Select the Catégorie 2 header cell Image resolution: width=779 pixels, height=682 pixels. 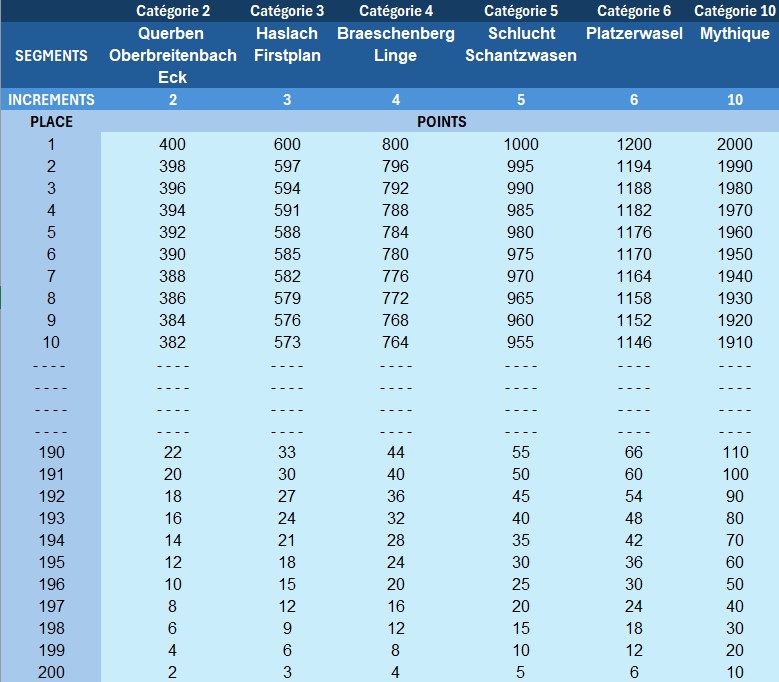pos(173,11)
